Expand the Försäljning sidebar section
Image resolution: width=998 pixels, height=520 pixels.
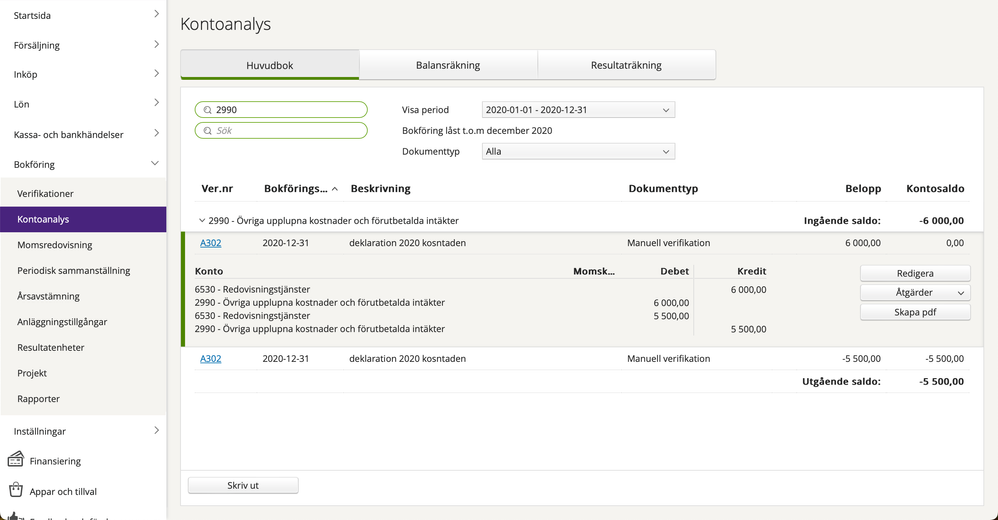click(156, 44)
